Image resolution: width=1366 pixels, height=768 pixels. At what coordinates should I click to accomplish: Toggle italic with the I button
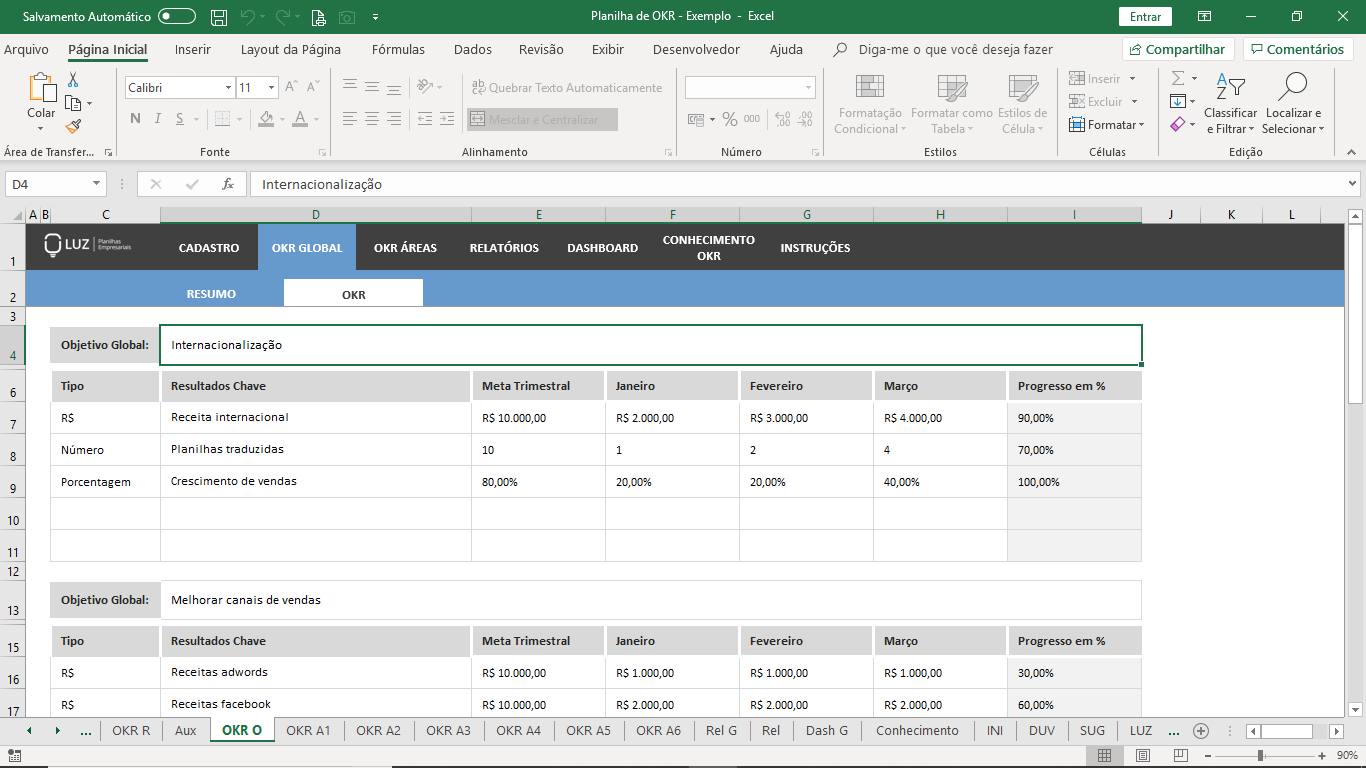click(158, 119)
